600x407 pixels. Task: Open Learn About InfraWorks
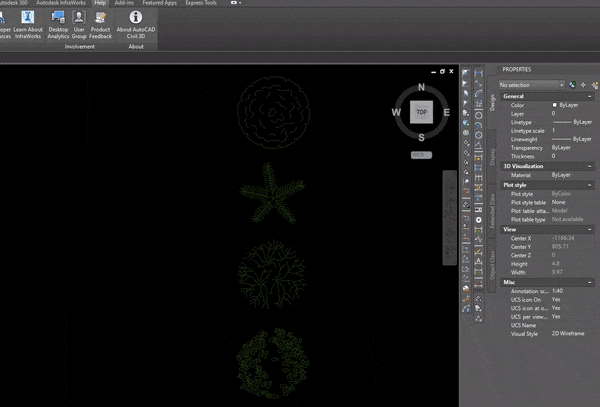[28, 25]
